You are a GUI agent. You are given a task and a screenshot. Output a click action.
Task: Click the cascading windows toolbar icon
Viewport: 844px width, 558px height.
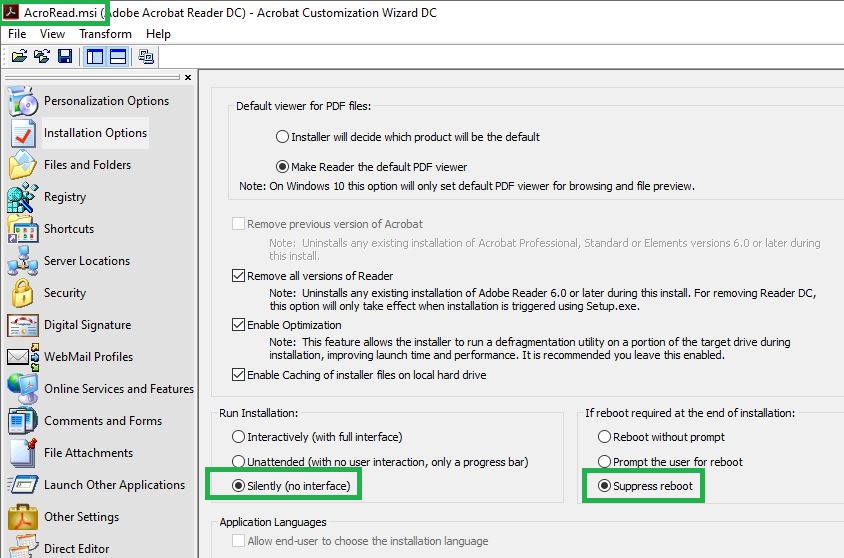146,56
